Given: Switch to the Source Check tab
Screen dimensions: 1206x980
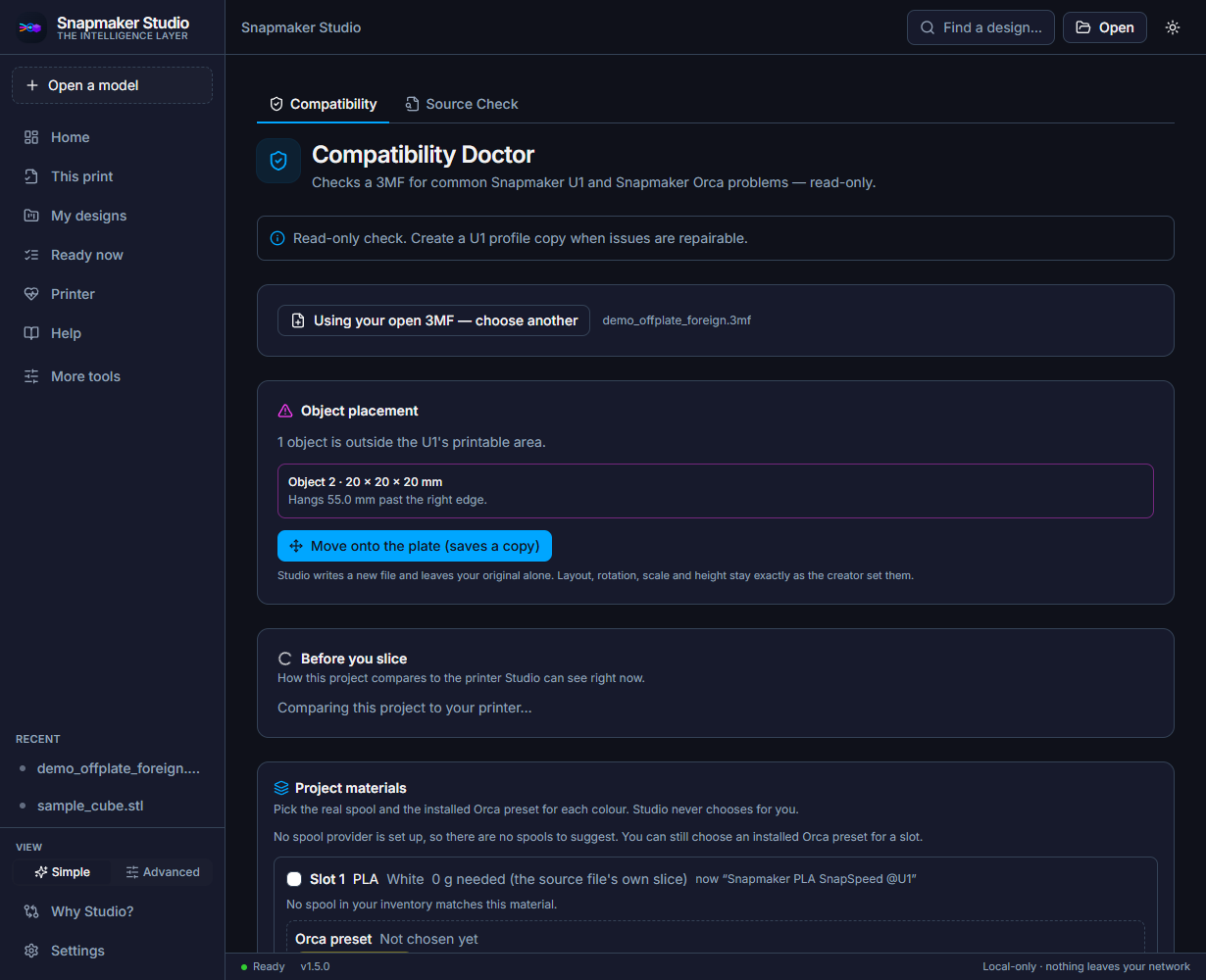Looking at the screenshot, I should [x=462, y=104].
